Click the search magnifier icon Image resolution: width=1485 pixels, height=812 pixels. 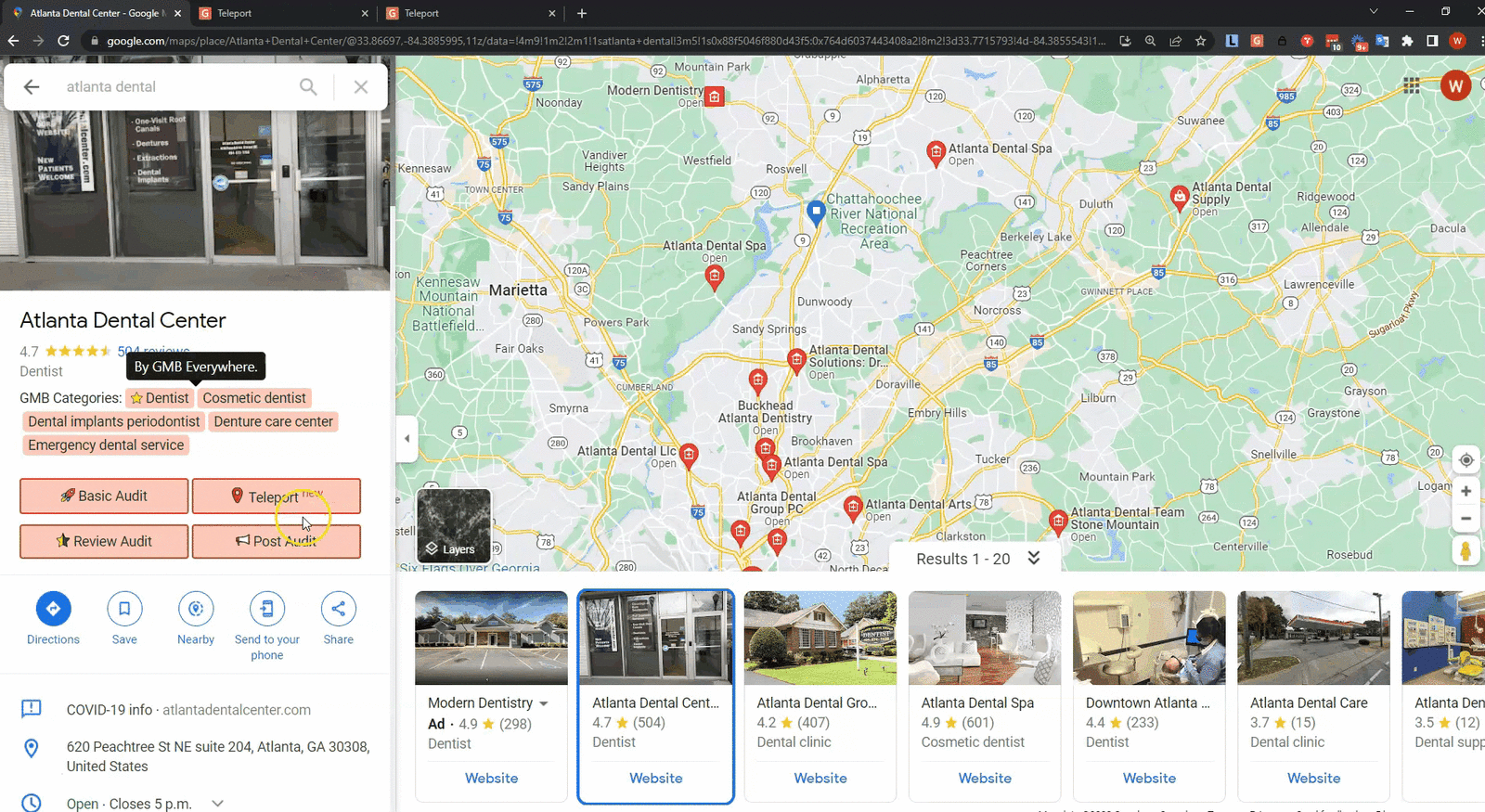308,86
